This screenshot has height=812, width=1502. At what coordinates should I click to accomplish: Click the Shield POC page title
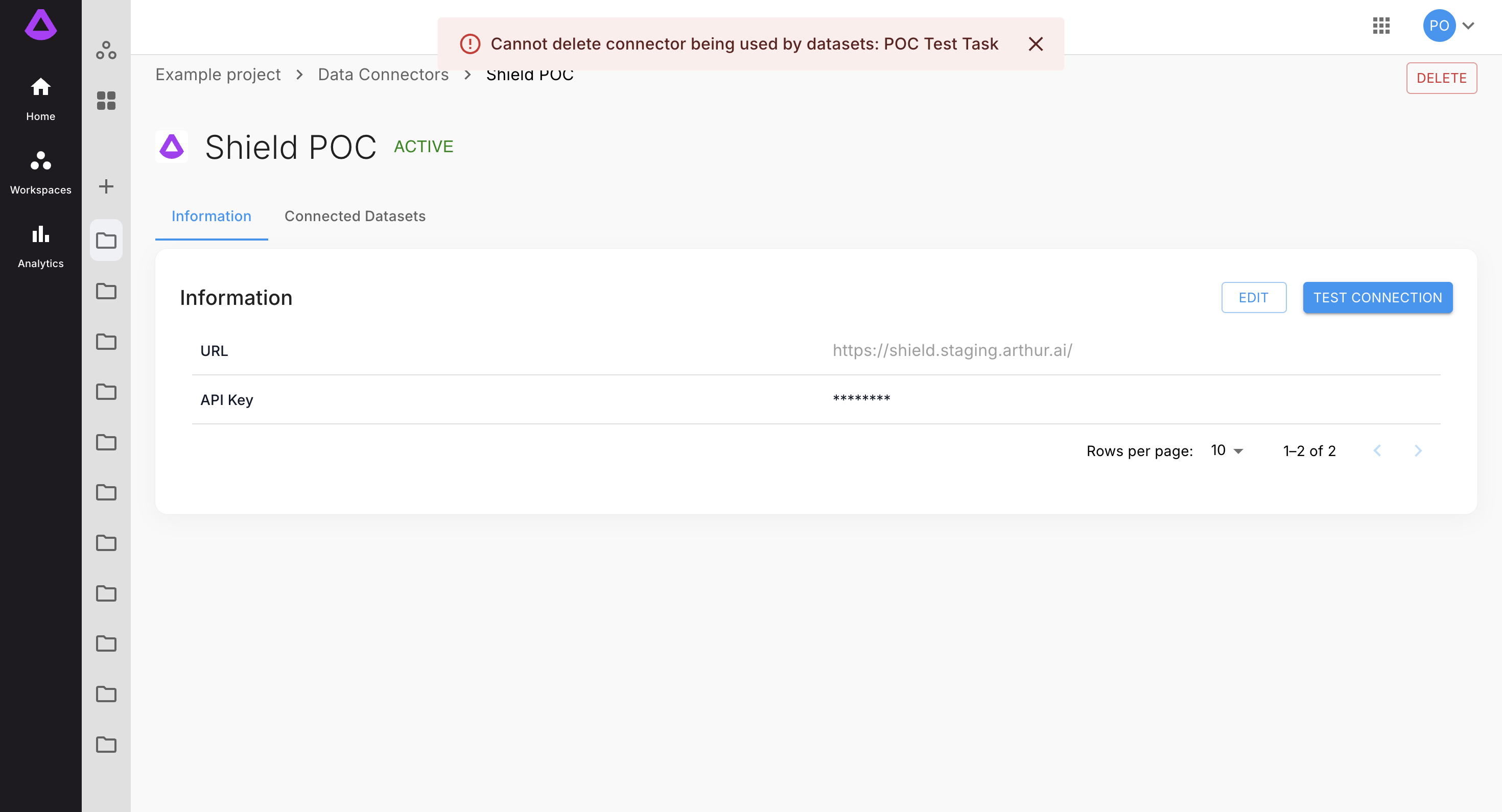[x=290, y=147]
